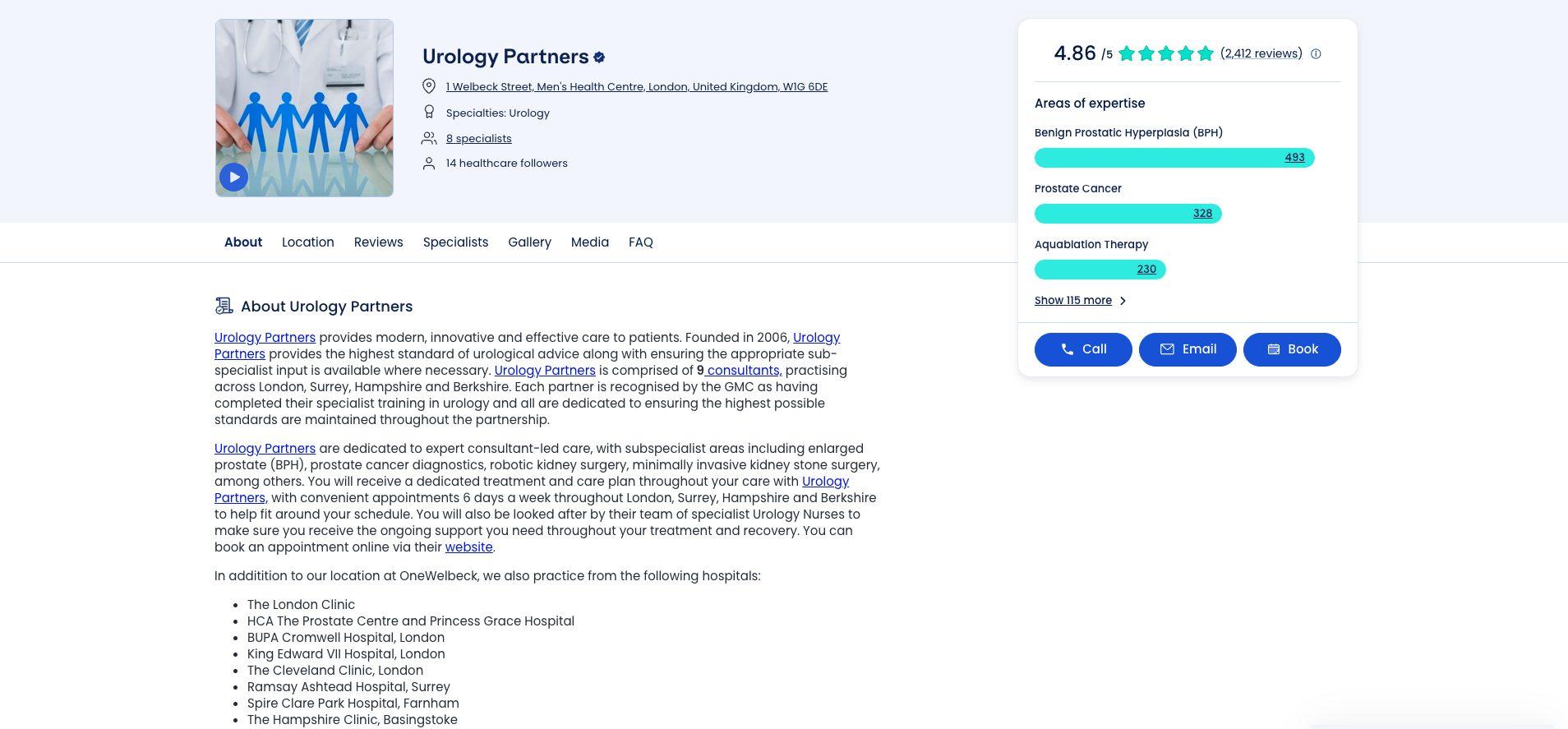Click the 4.86 rating score
This screenshot has width=1568, height=729.
pos(1075,53)
